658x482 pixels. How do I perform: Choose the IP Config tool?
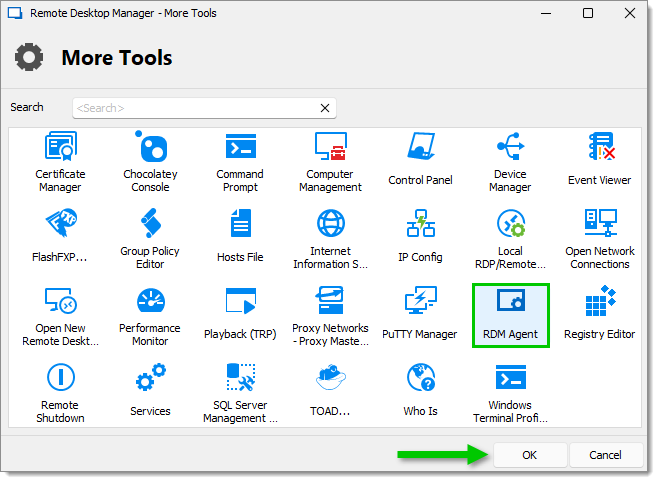[420, 238]
